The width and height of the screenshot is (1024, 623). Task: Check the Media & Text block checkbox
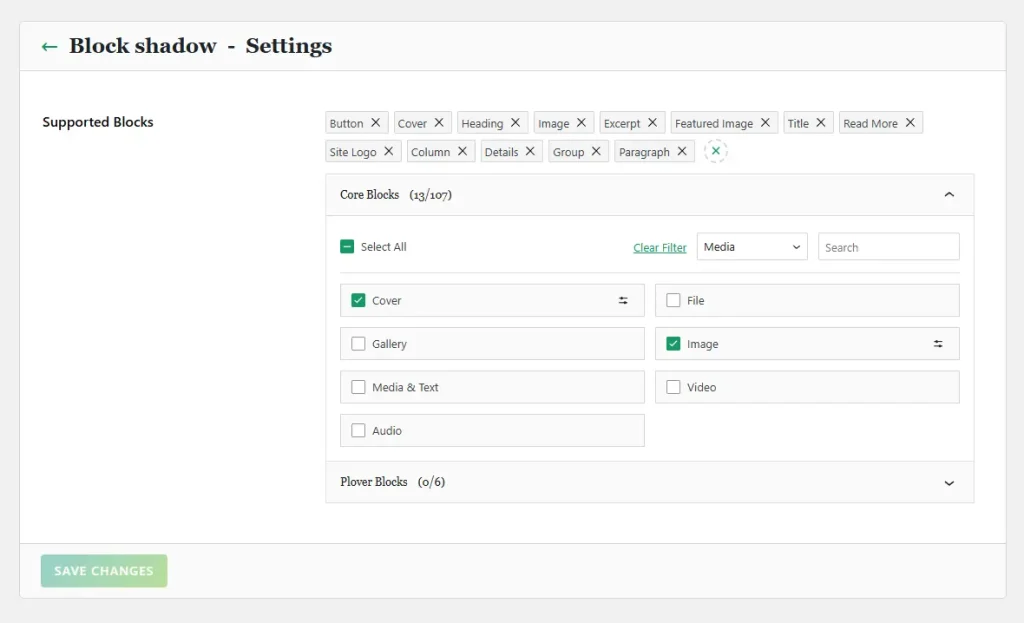coord(358,387)
